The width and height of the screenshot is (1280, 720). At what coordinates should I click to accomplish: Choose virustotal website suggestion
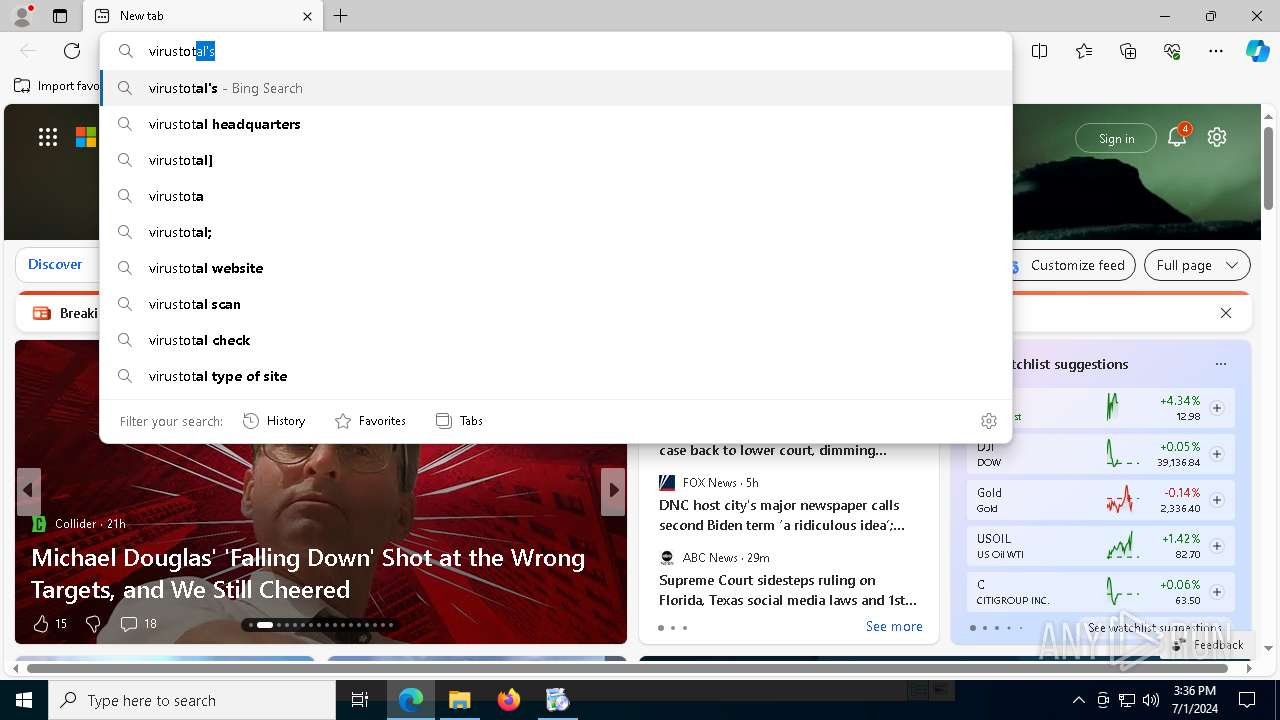tap(556, 268)
